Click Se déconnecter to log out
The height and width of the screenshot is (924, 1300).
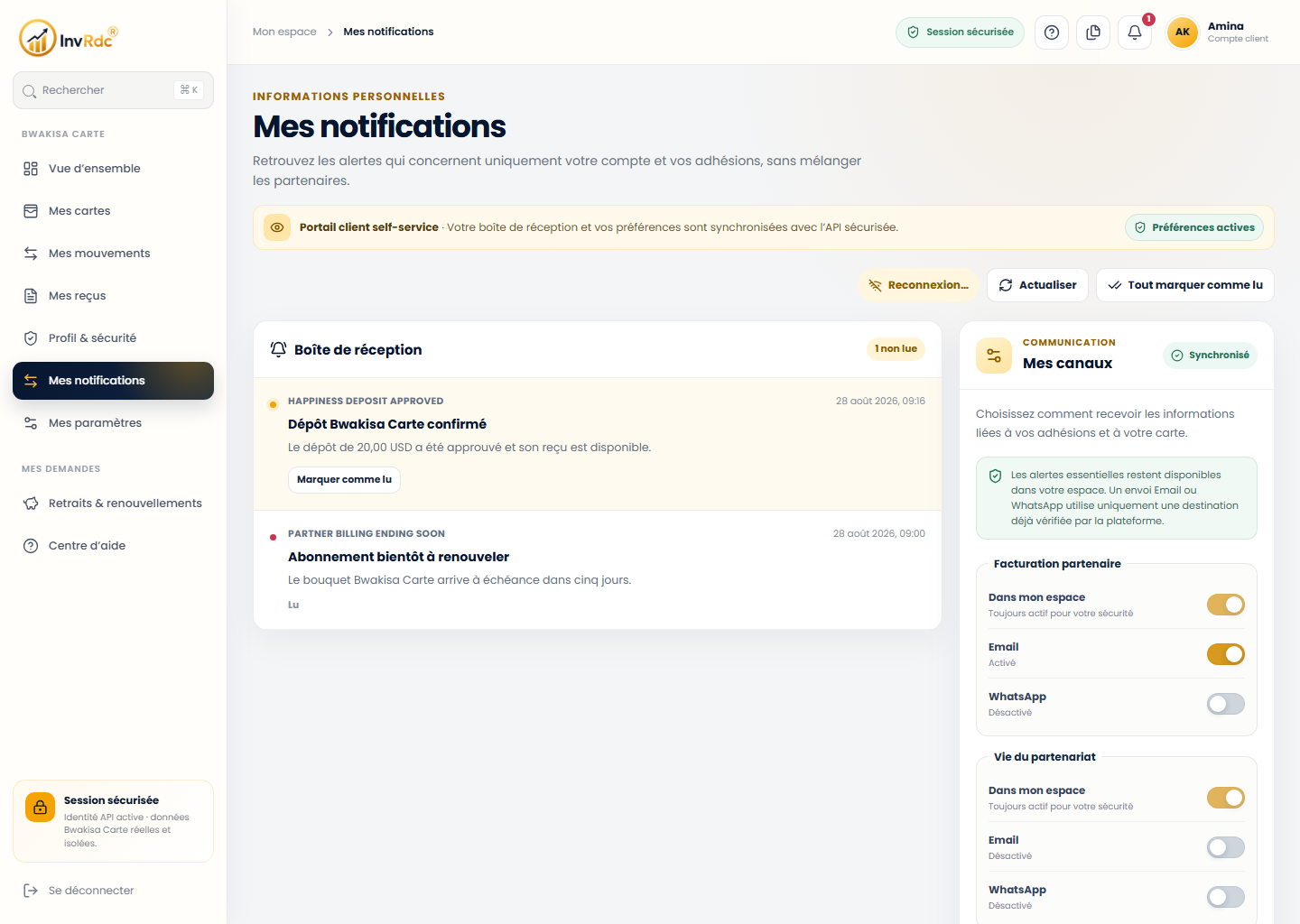pos(113,891)
